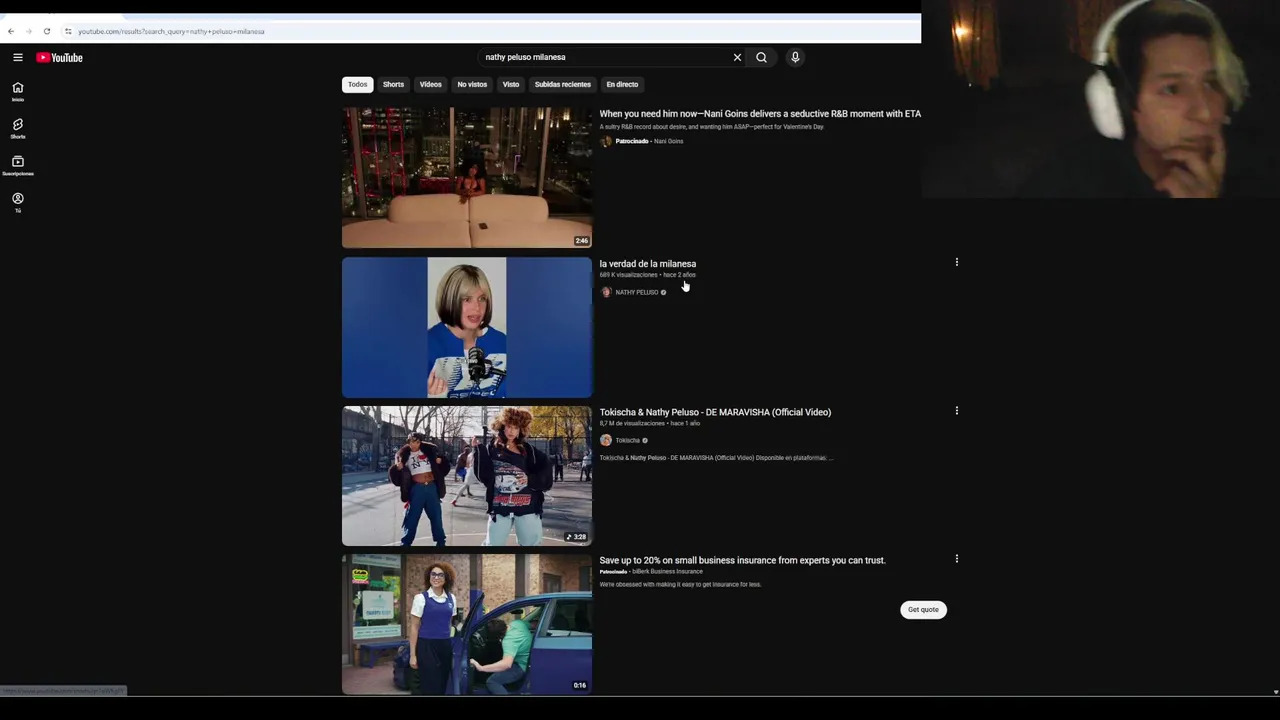This screenshot has height=720, width=1280.
Task: Open Suscripciones in the left sidebar
Action: tap(17, 165)
